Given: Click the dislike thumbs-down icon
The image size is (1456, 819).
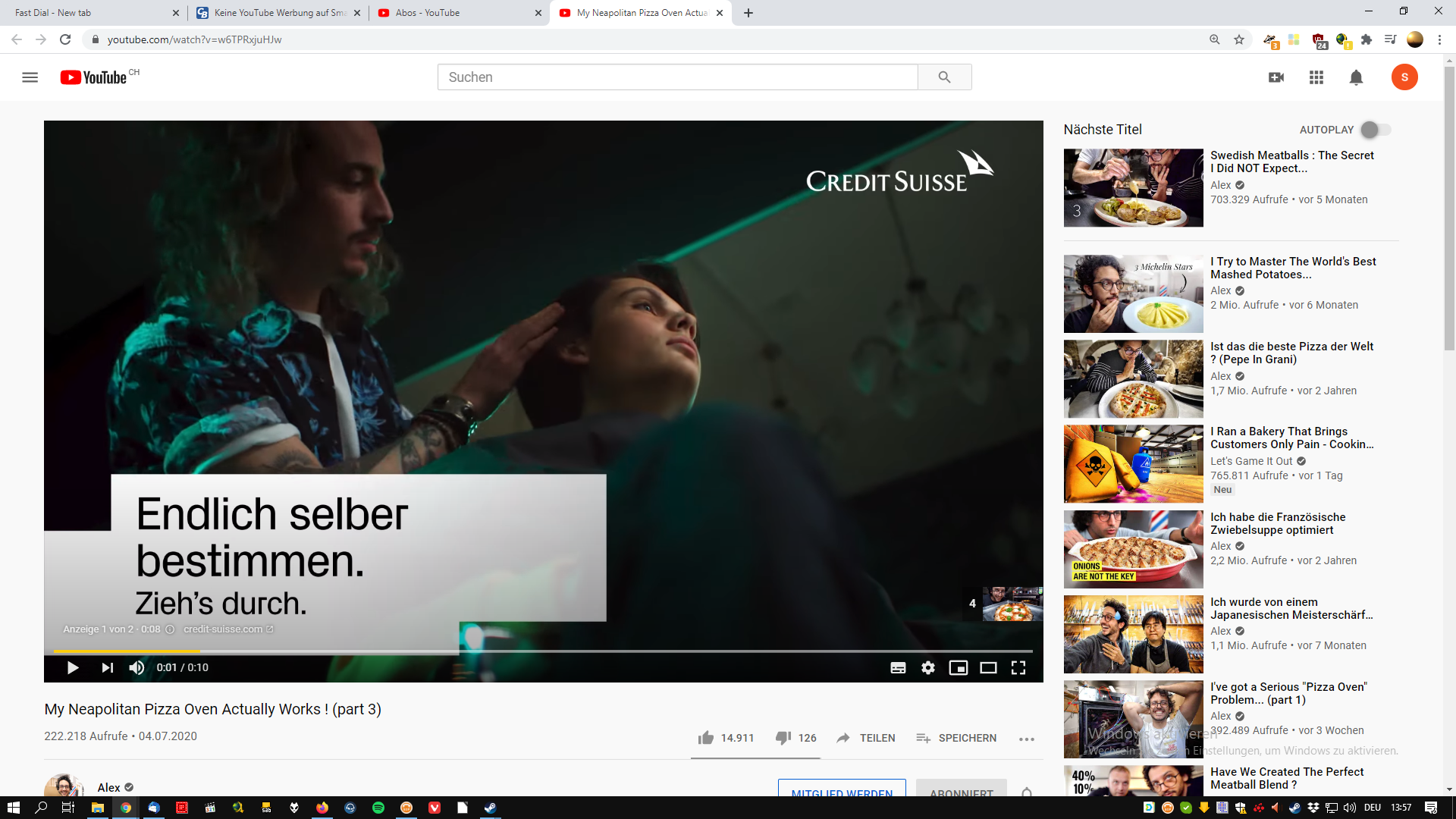Looking at the screenshot, I should 783,738.
